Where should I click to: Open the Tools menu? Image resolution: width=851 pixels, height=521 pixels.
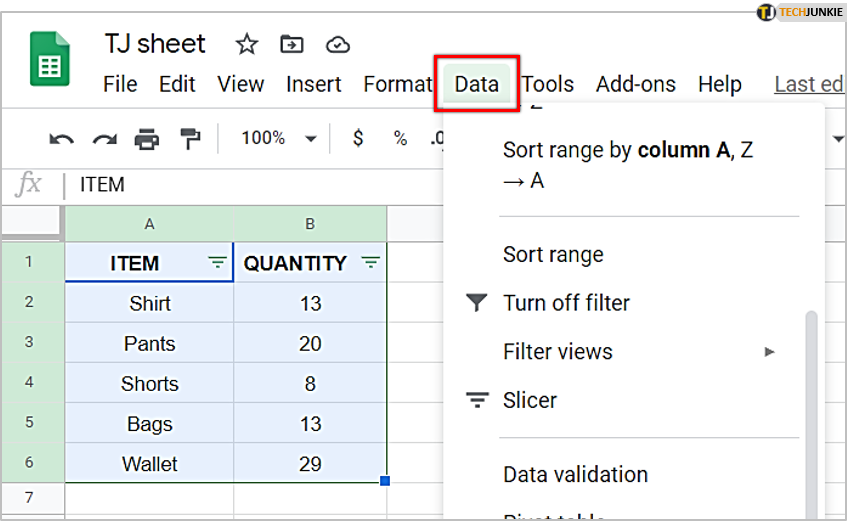click(x=548, y=84)
